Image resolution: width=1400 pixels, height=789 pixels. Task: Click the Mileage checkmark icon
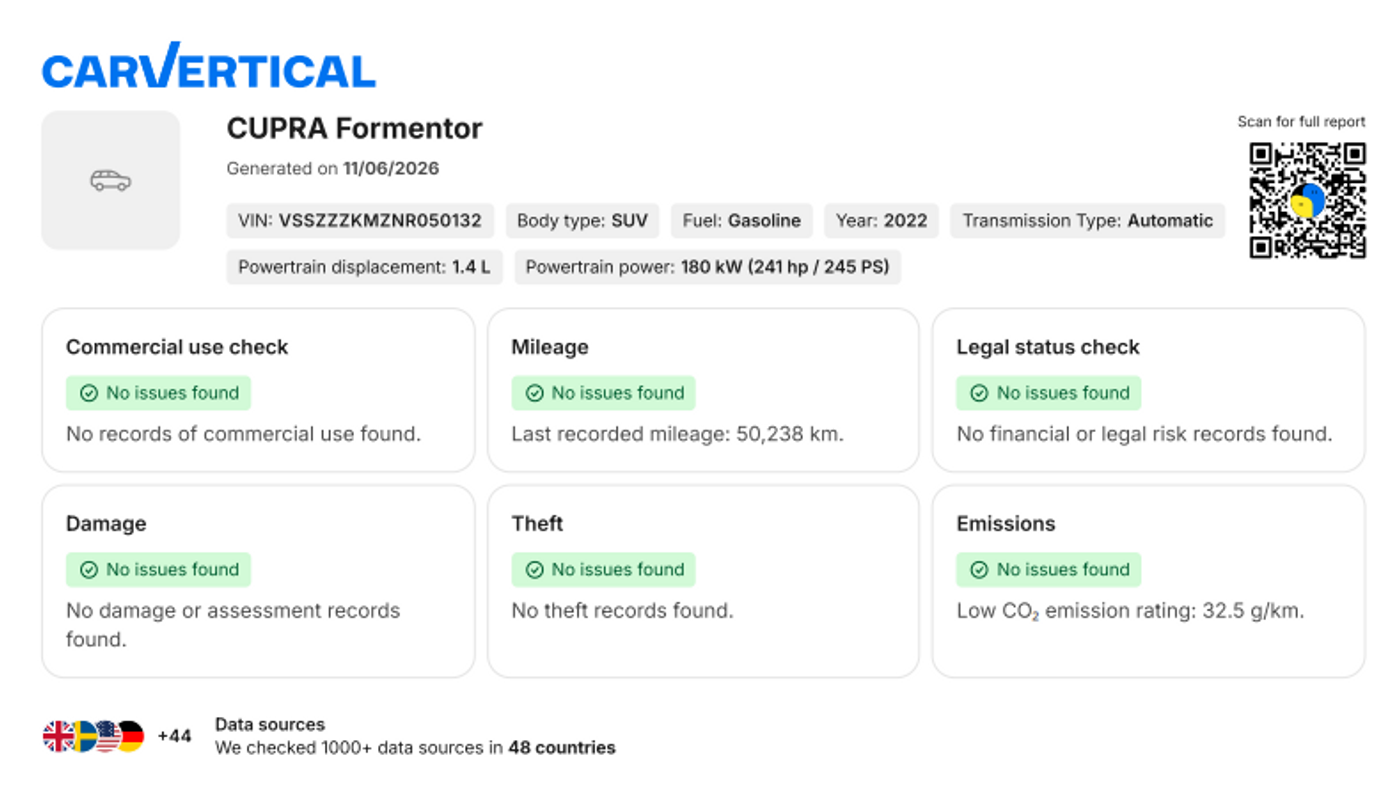(x=534, y=393)
